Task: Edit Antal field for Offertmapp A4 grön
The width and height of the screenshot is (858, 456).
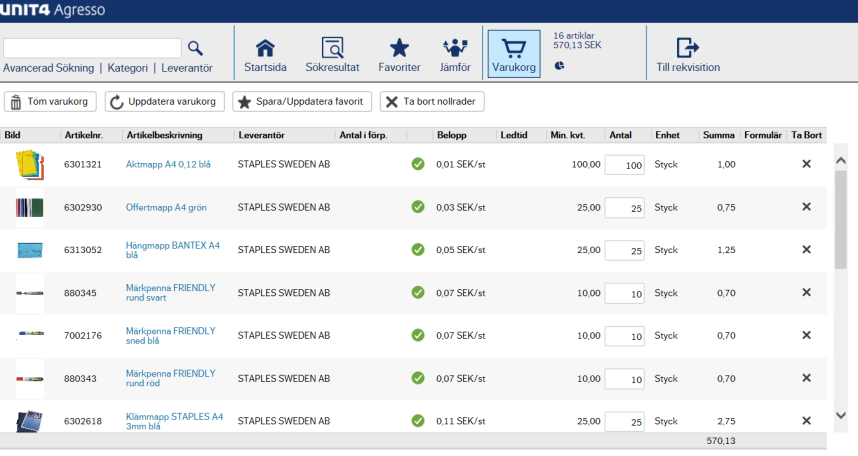Action: [x=624, y=208]
